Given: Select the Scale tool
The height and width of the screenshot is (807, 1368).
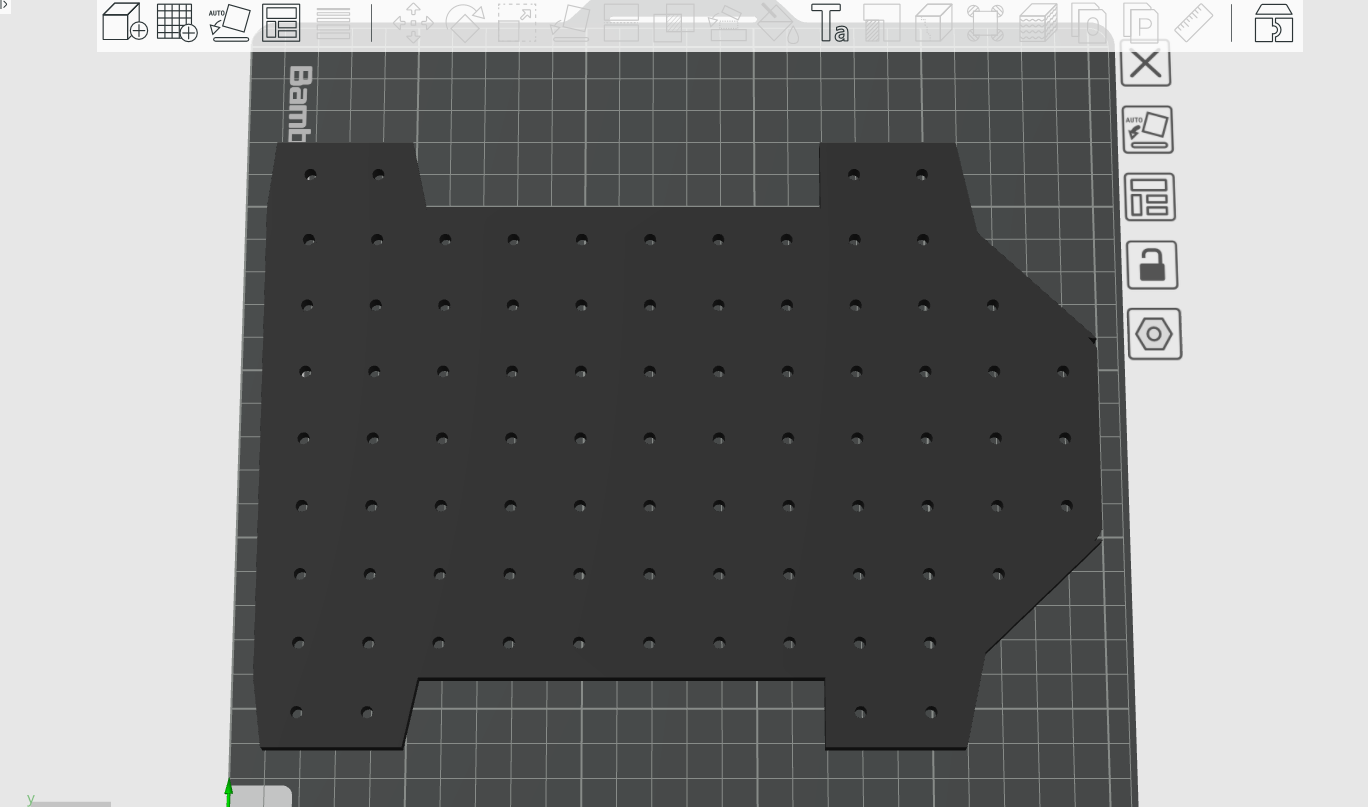Looking at the screenshot, I should [516, 22].
